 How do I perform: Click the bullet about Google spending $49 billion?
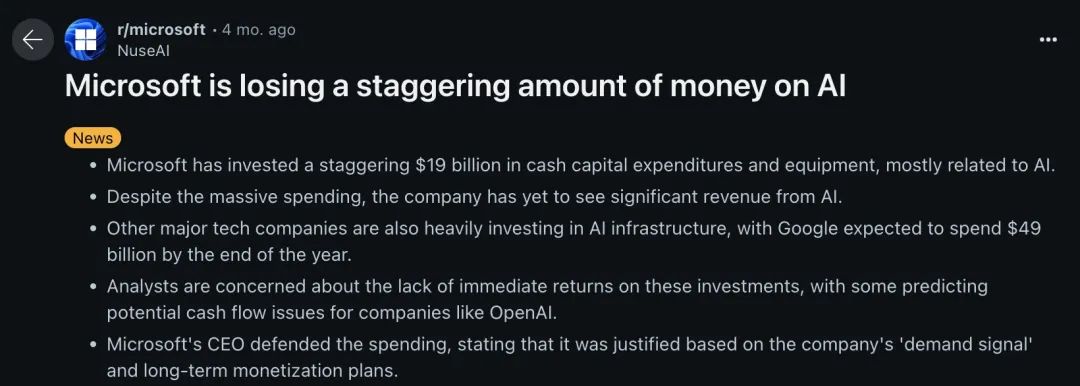[x=573, y=241]
